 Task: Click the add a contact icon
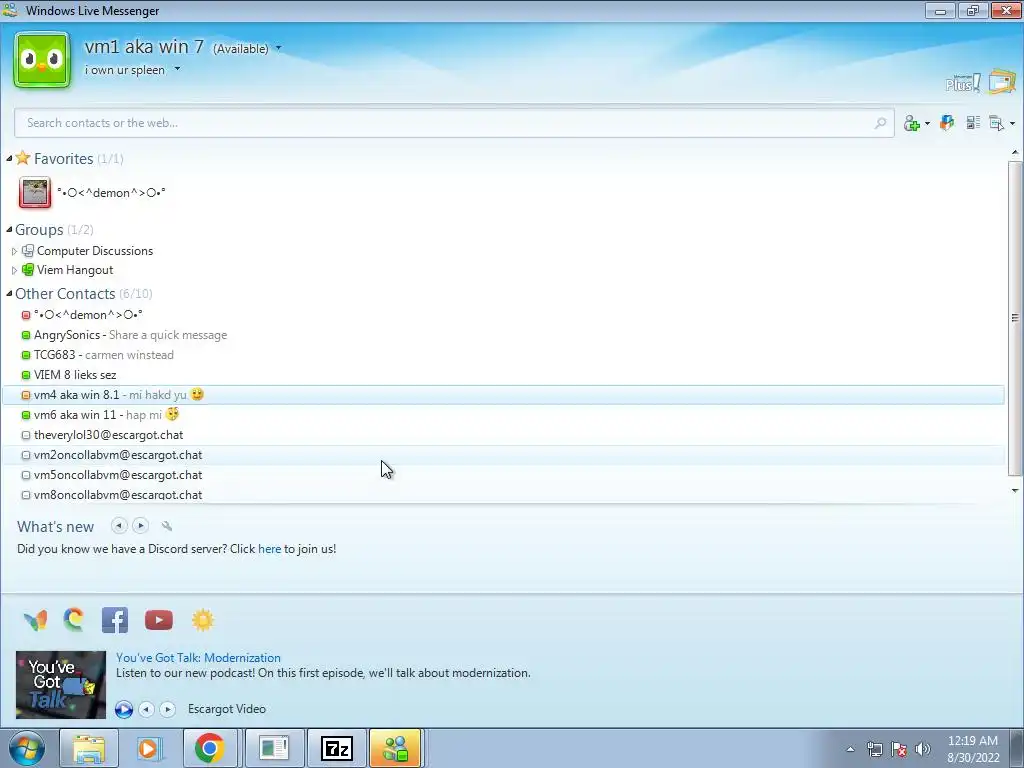912,123
